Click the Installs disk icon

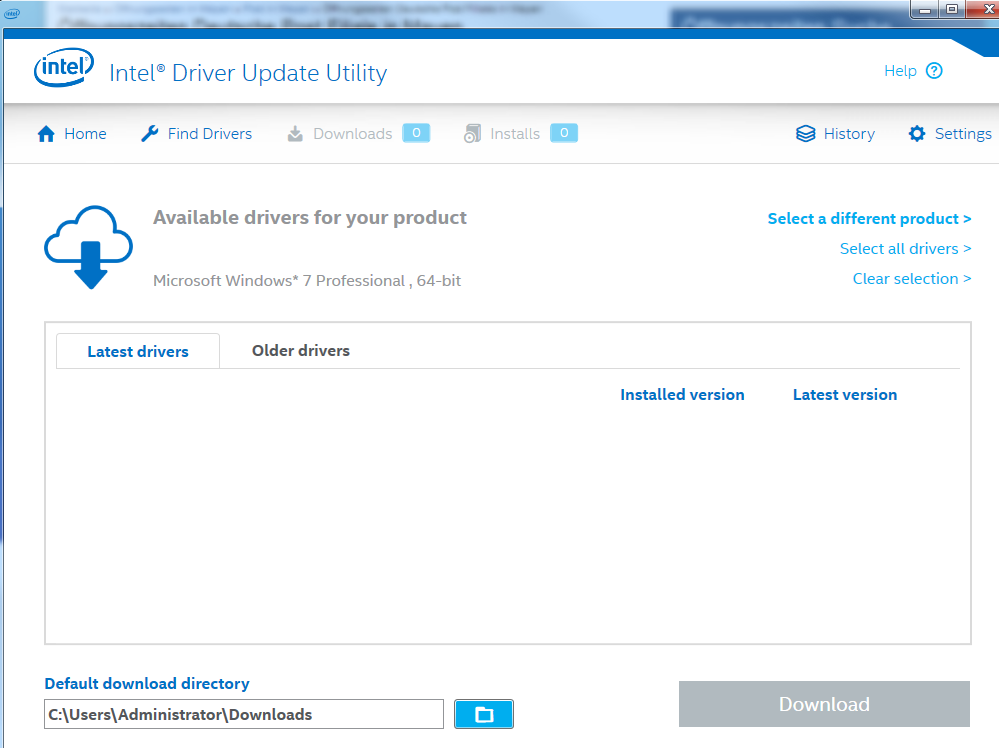click(x=472, y=134)
